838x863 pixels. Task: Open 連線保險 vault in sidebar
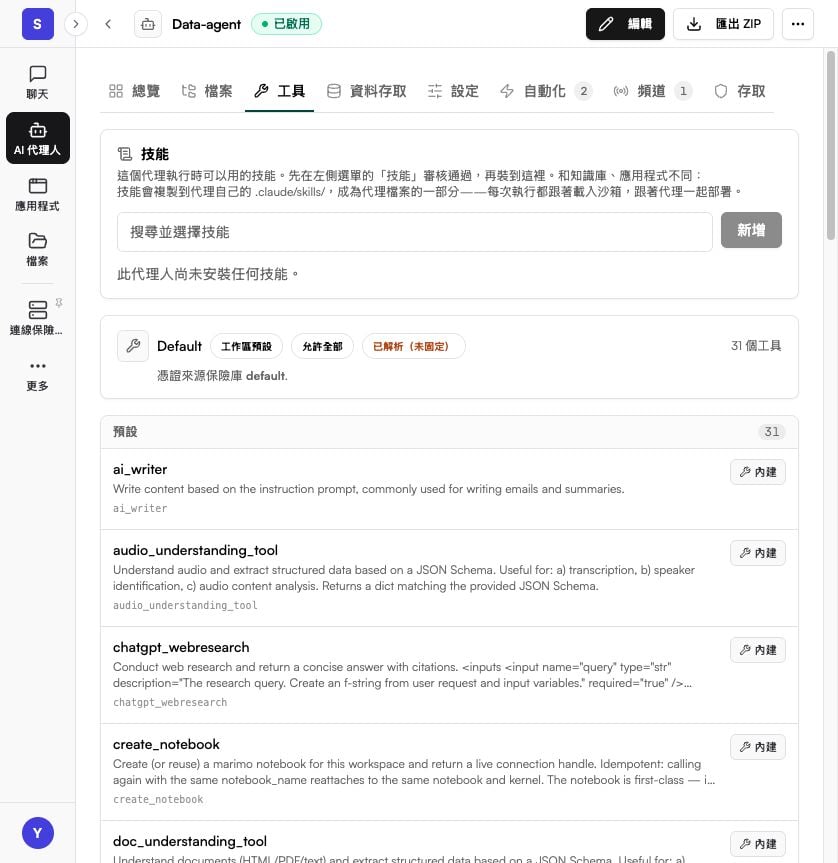36,318
